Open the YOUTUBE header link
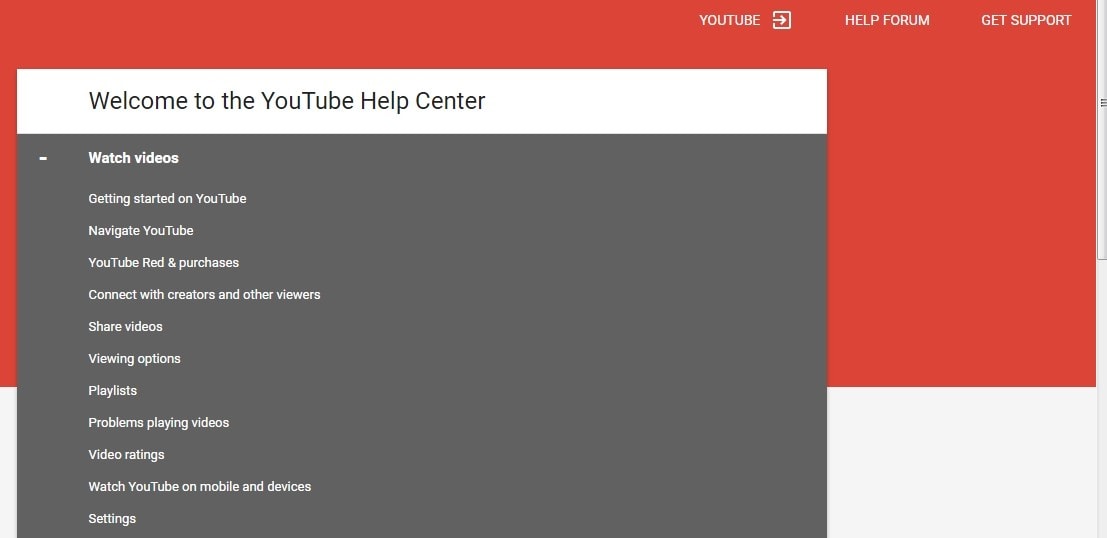Image resolution: width=1107 pixels, height=538 pixels. pyautogui.click(x=729, y=20)
